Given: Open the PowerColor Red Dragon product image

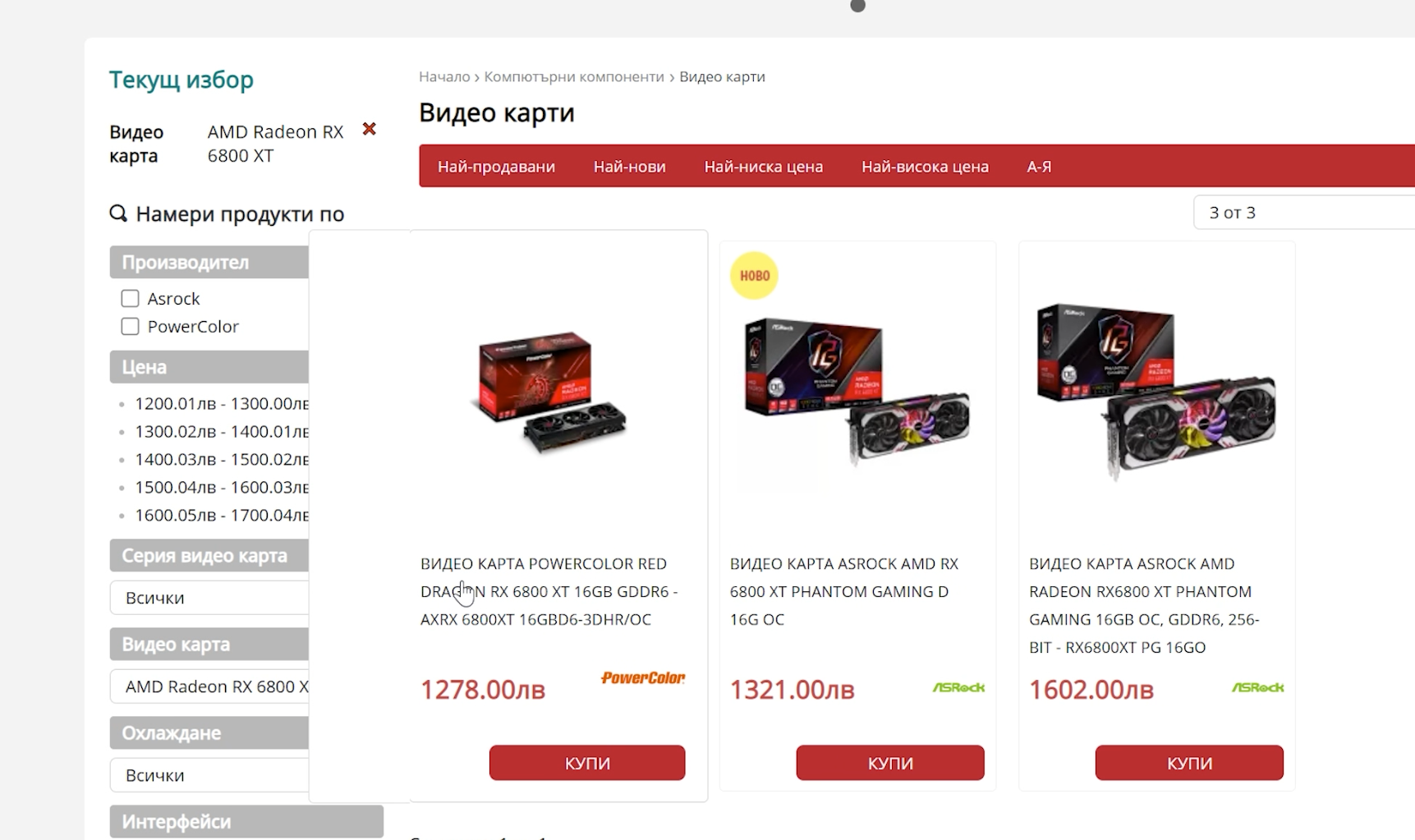Looking at the screenshot, I should pyautogui.click(x=549, y=391).
